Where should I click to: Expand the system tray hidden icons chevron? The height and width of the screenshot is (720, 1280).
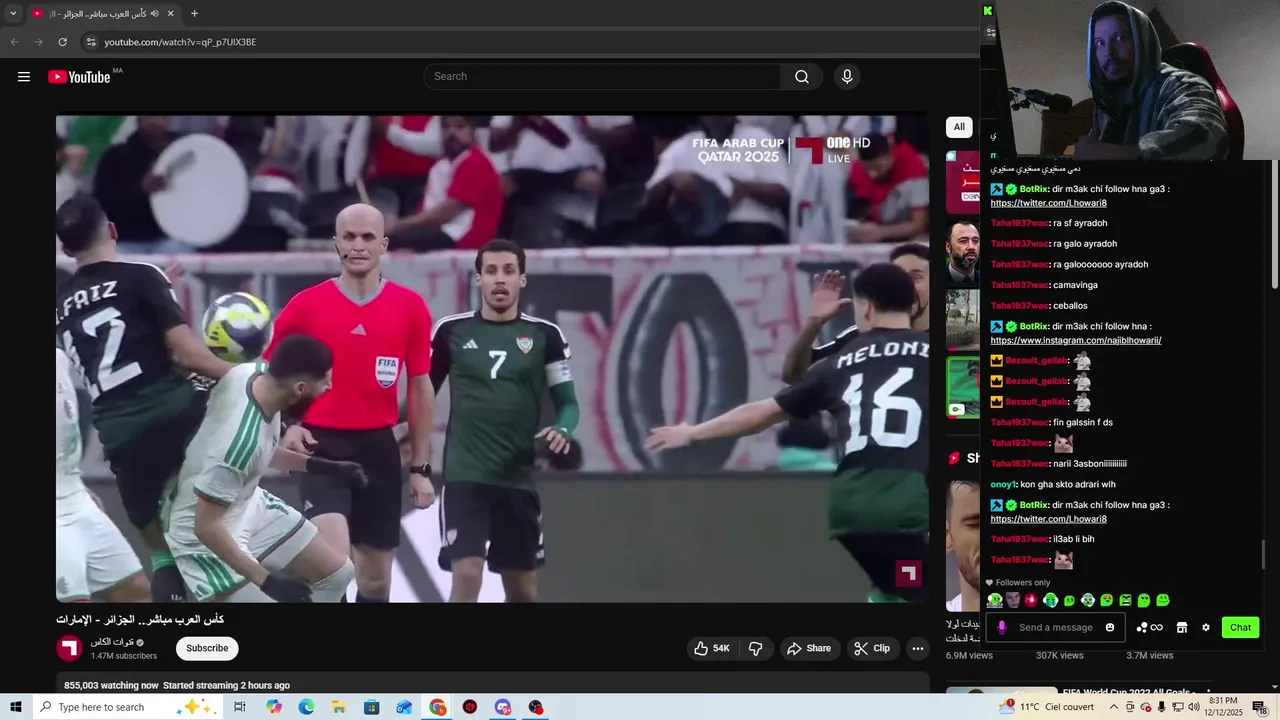(x=1114, y=707)
